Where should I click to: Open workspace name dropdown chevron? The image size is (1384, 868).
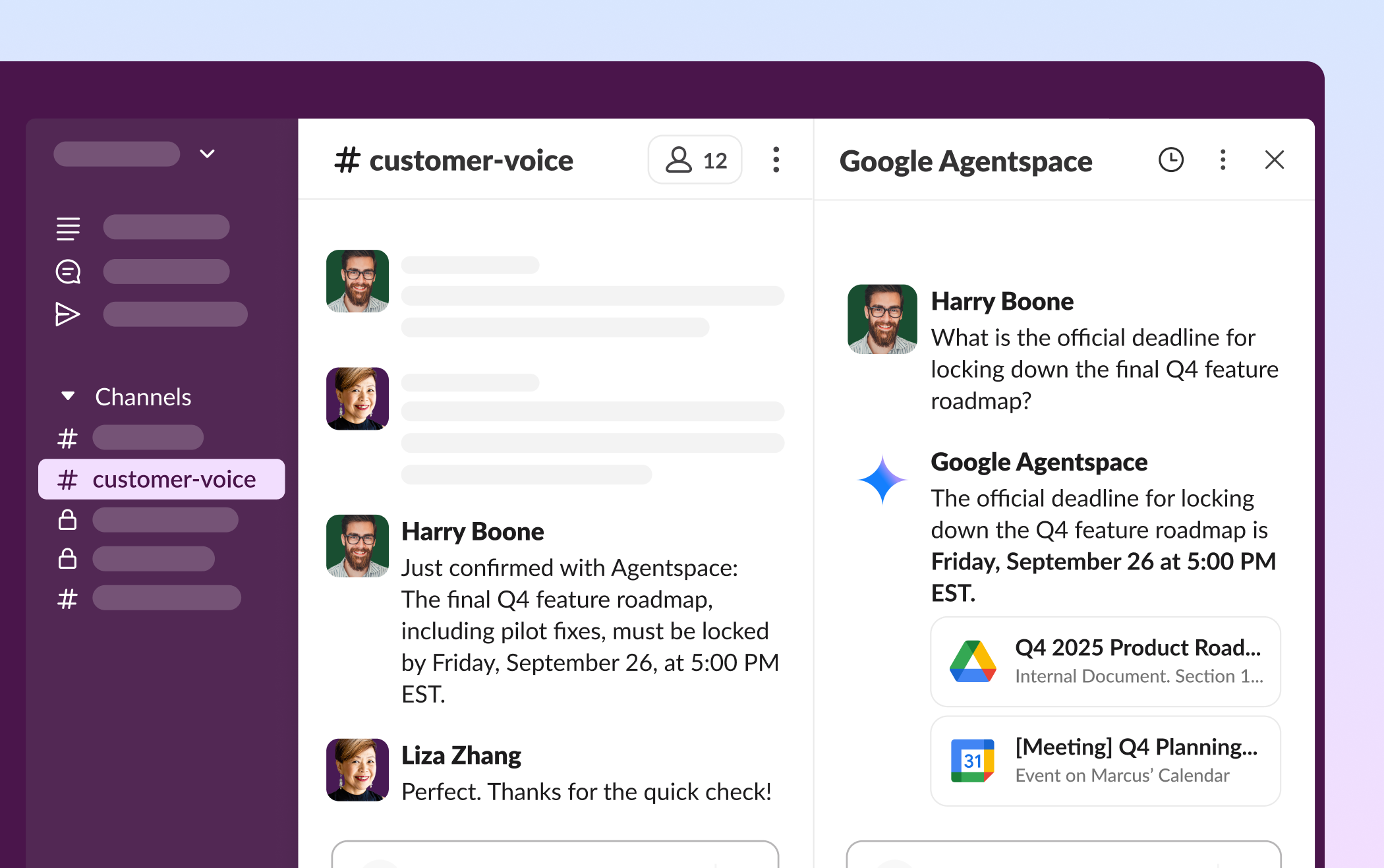207,154
